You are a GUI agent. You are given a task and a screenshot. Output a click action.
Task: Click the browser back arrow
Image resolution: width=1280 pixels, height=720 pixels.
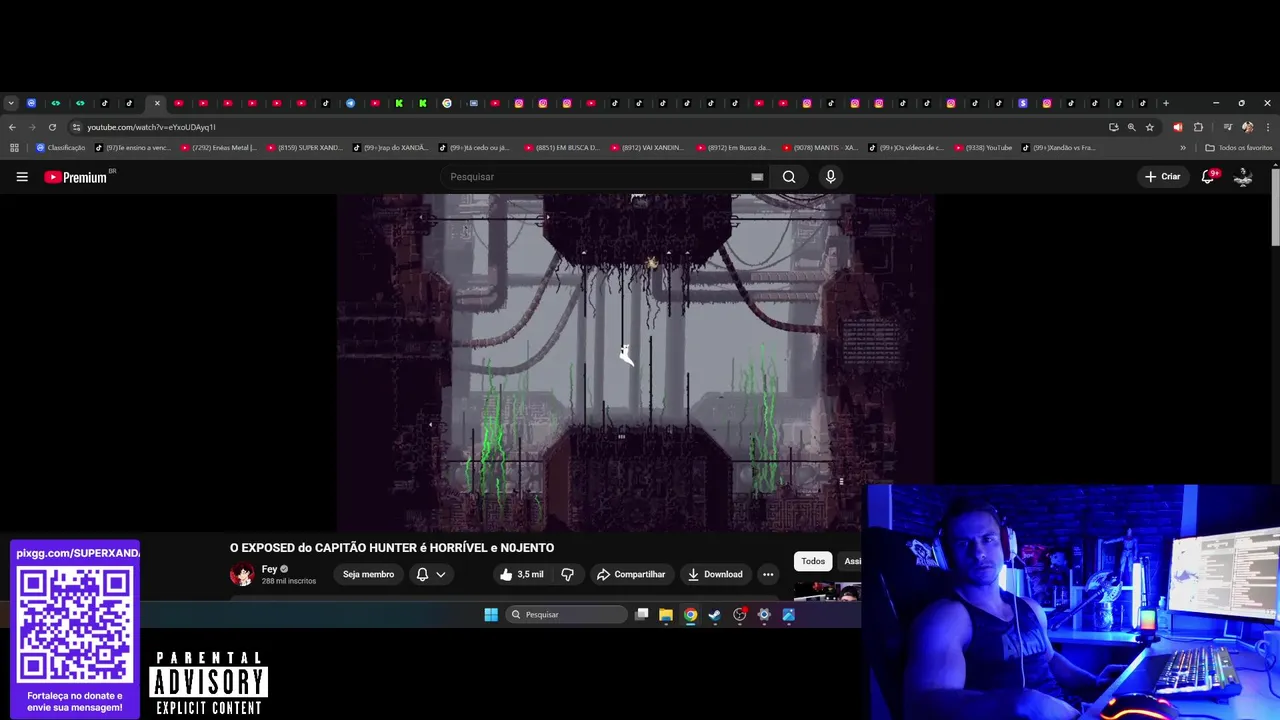pos(12,127)
